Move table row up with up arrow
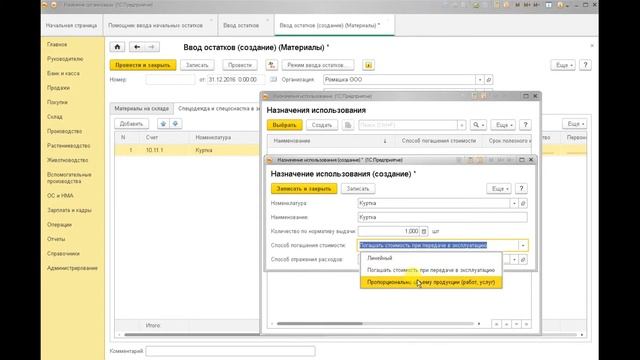This screenshot has width=640, height=360. (x=163, y=124)
